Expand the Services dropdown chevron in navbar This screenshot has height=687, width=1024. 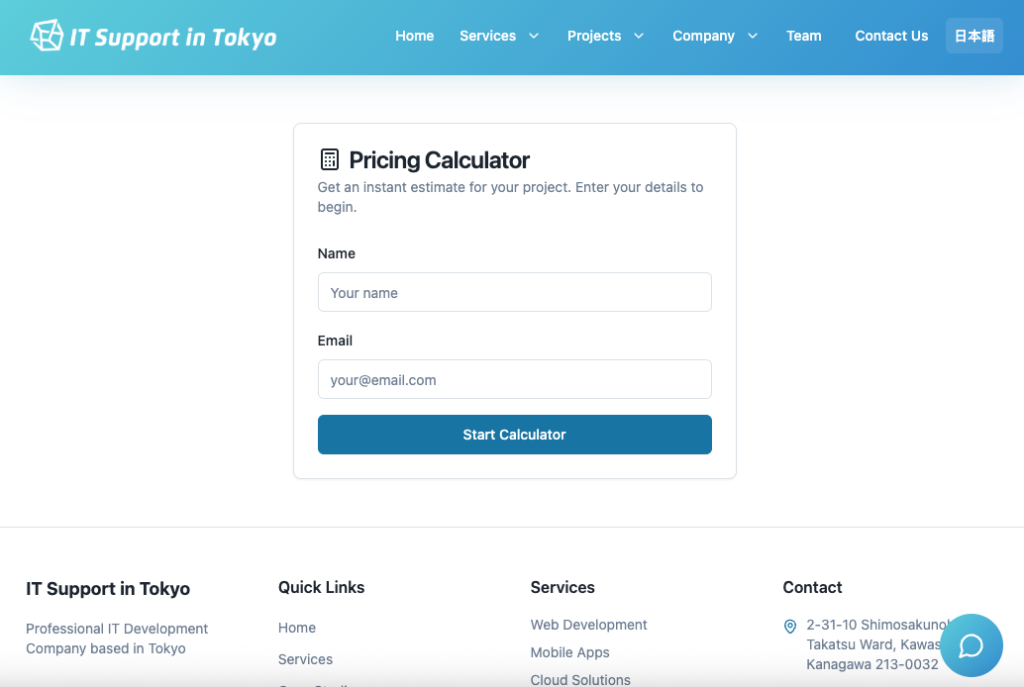tap(534, 36)
